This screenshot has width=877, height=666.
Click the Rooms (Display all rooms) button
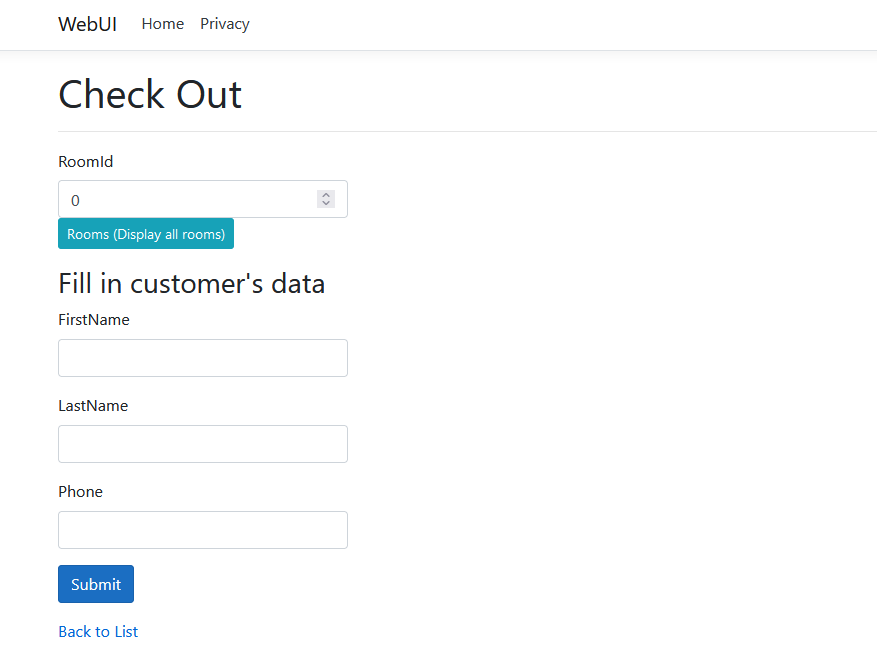pos(145,233)
